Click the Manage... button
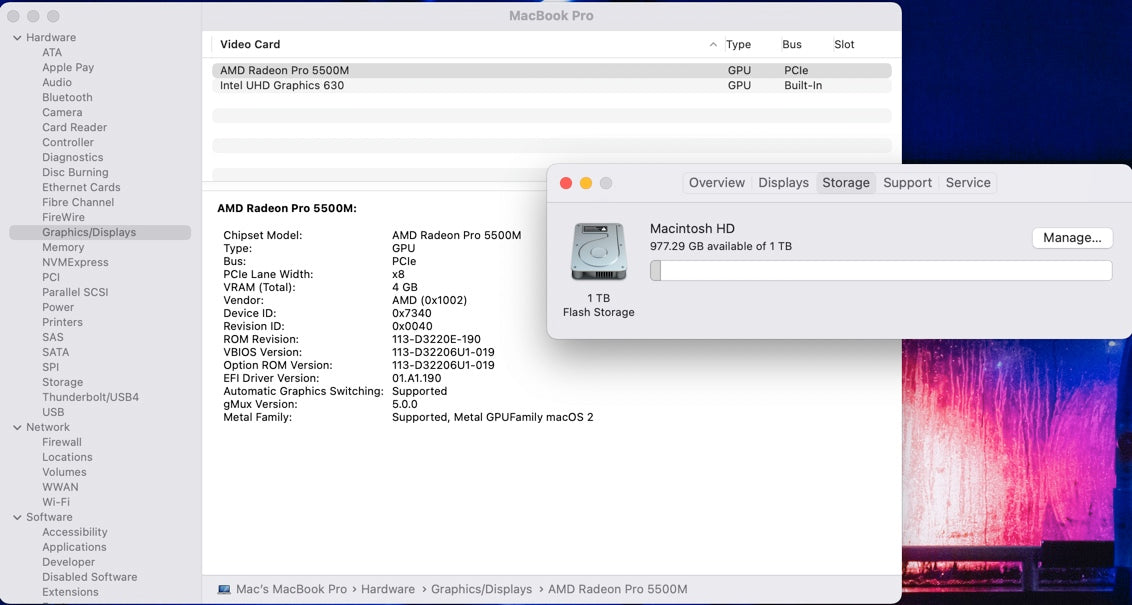 pyautogui.click(x=1072, y=237)
